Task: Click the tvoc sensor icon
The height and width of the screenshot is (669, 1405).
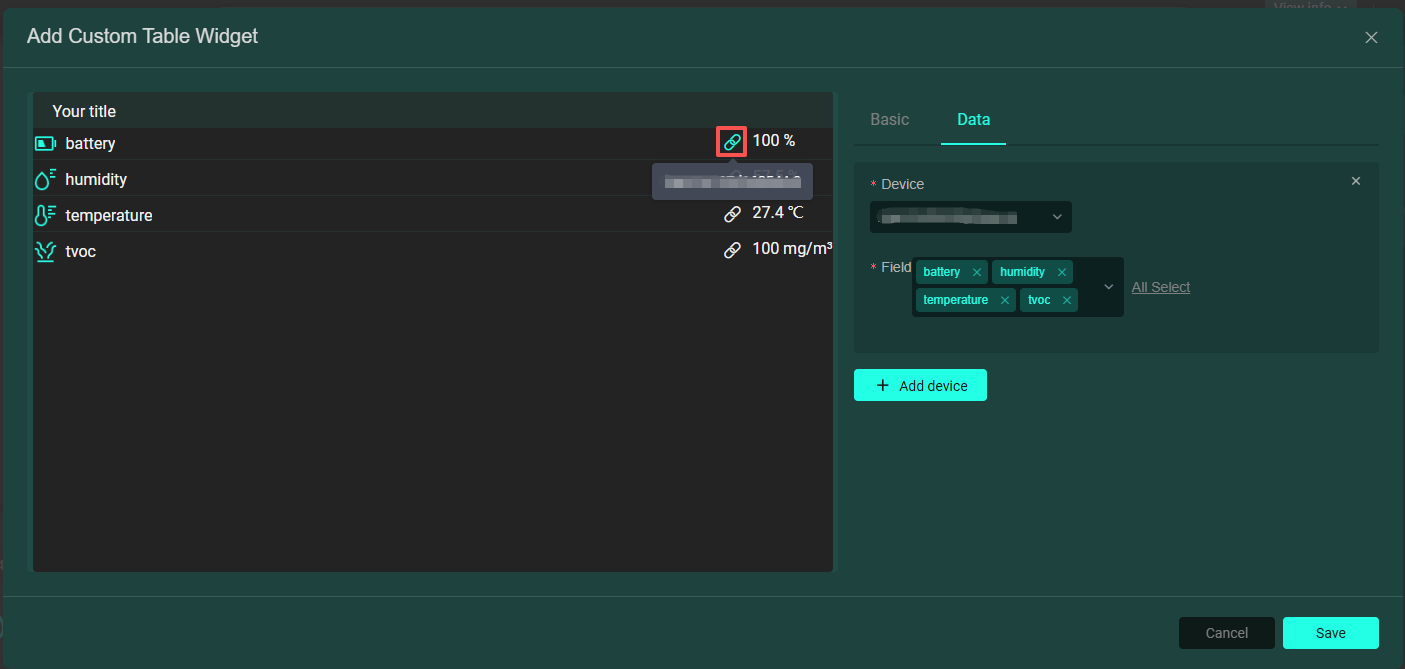Action: 45,252
